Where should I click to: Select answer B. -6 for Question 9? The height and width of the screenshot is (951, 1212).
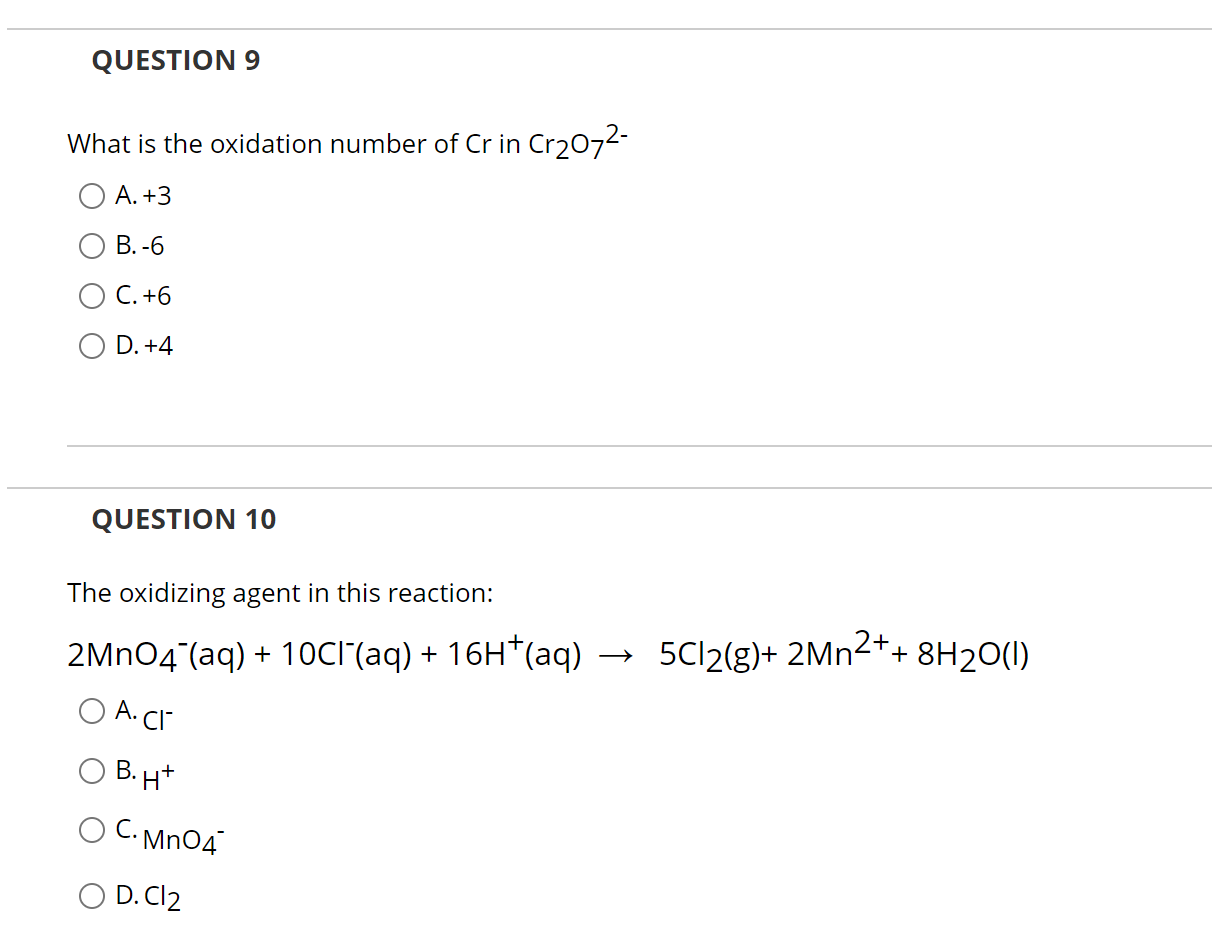(x=91, y=246)
